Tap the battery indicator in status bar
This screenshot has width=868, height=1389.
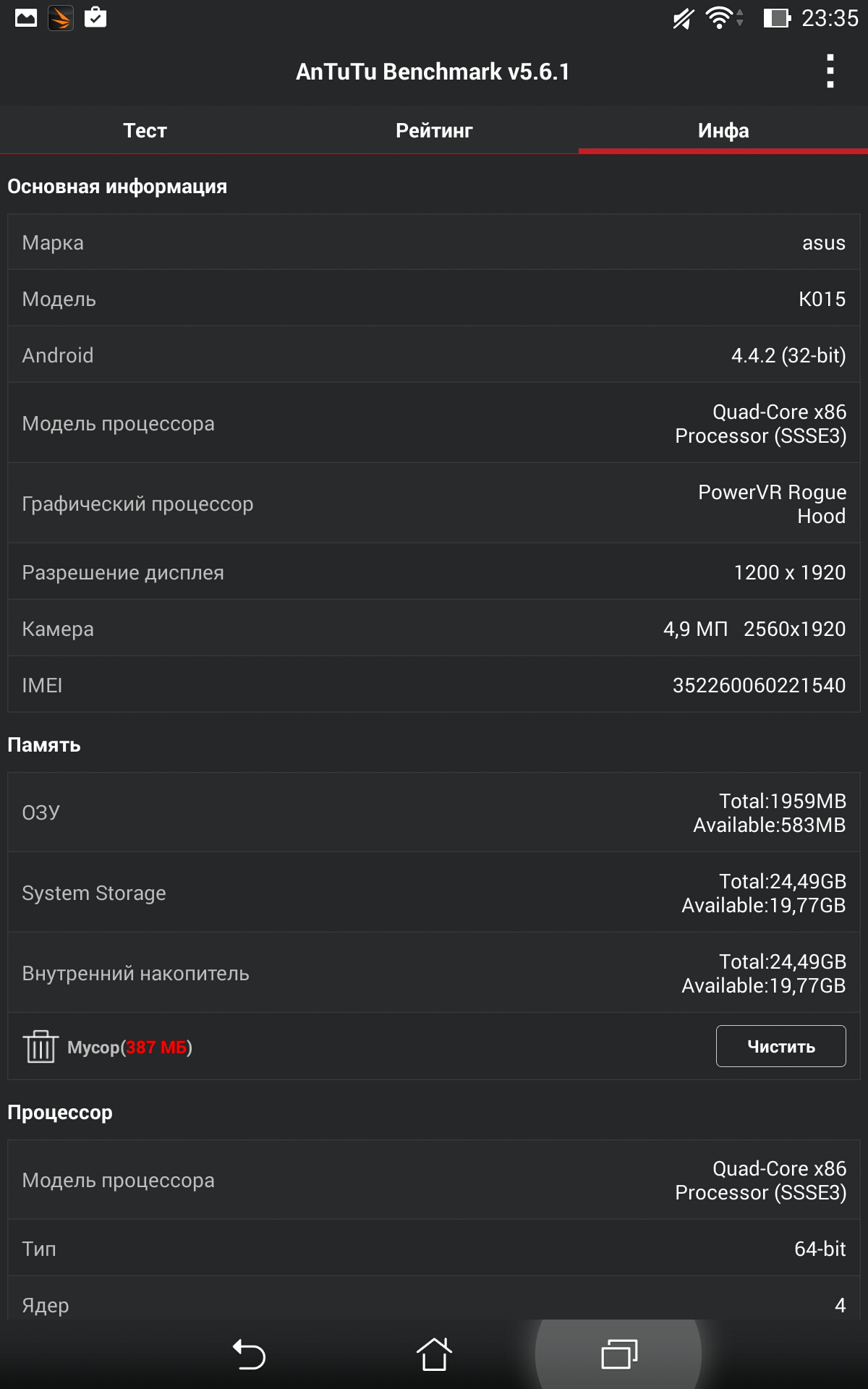(777, 18)
